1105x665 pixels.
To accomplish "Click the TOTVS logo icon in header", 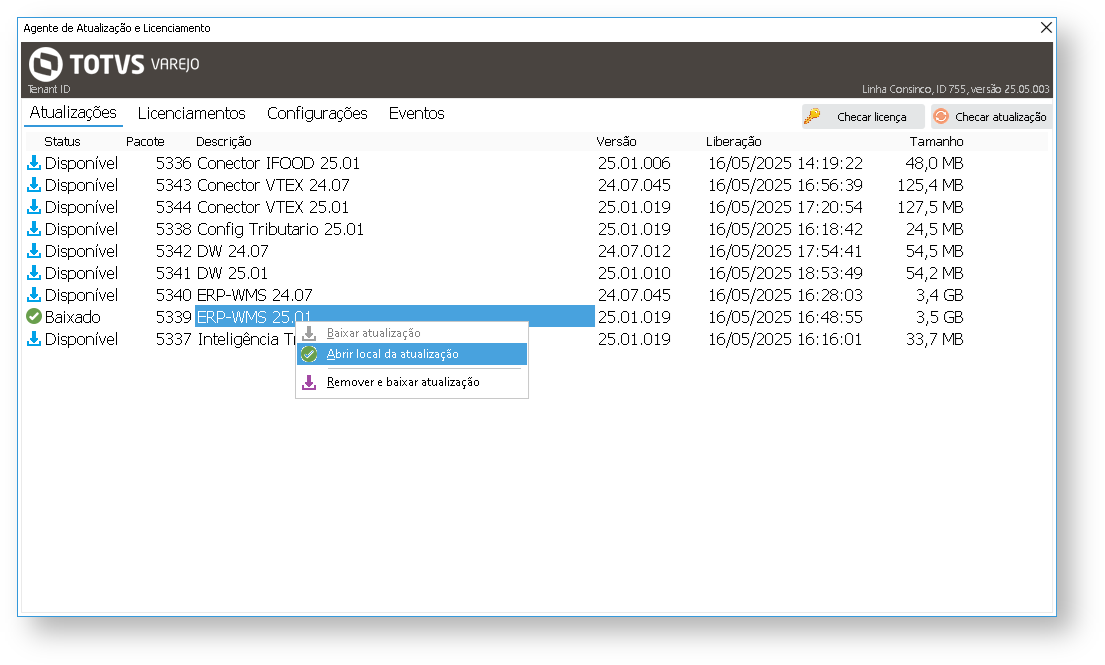I will (x=46, y=64).
